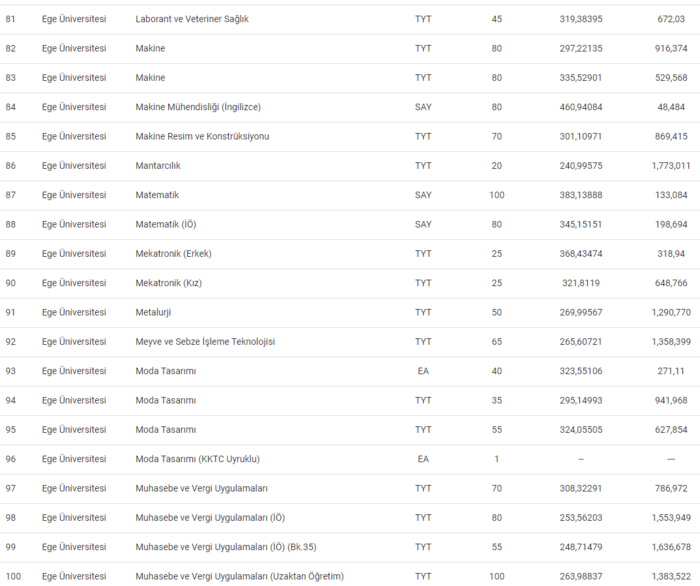Click the Mekatronik (Kız) program name
Viewport: 700px width, 586px height.
tap(168, 283)
